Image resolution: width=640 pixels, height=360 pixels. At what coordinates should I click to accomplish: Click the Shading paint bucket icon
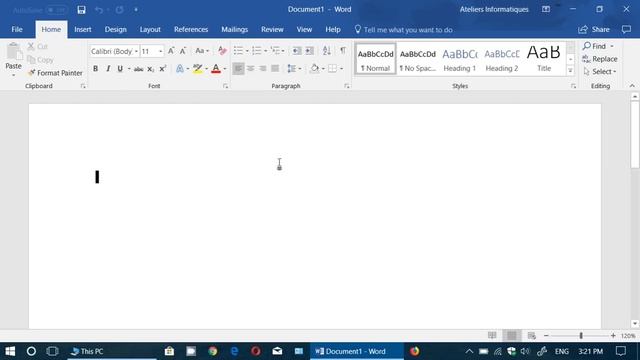314,69
